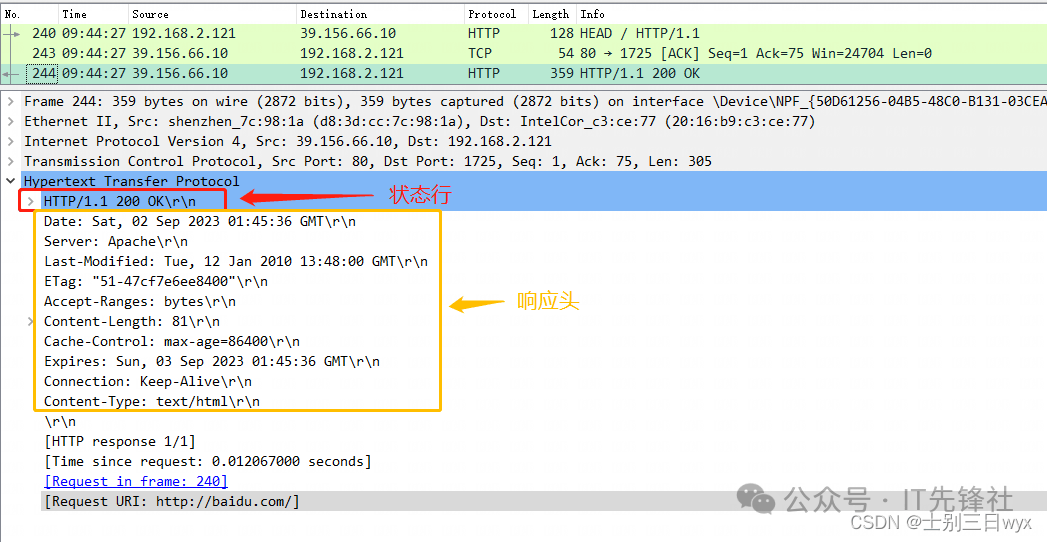
Task: Expand the Ethernet II layer
Action: coord(11,121)
